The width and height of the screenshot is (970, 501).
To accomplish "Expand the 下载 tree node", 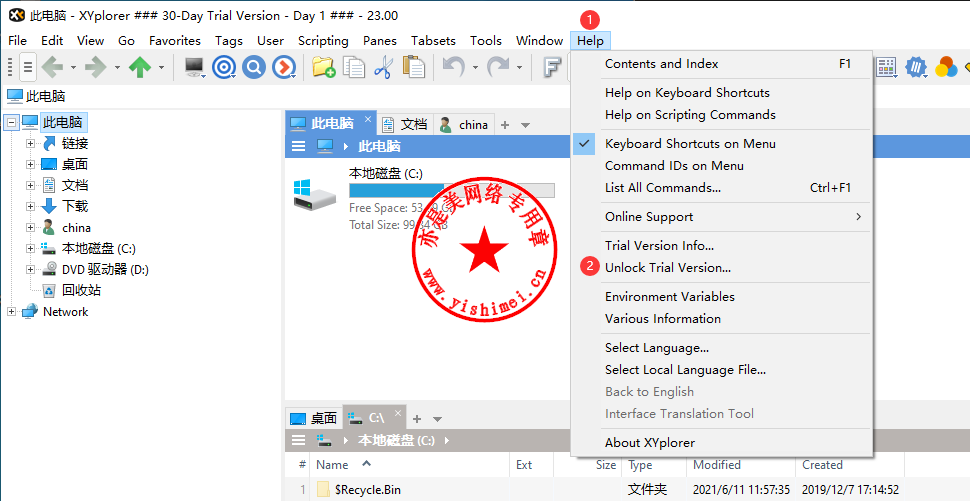I will [x=30, y=207].
